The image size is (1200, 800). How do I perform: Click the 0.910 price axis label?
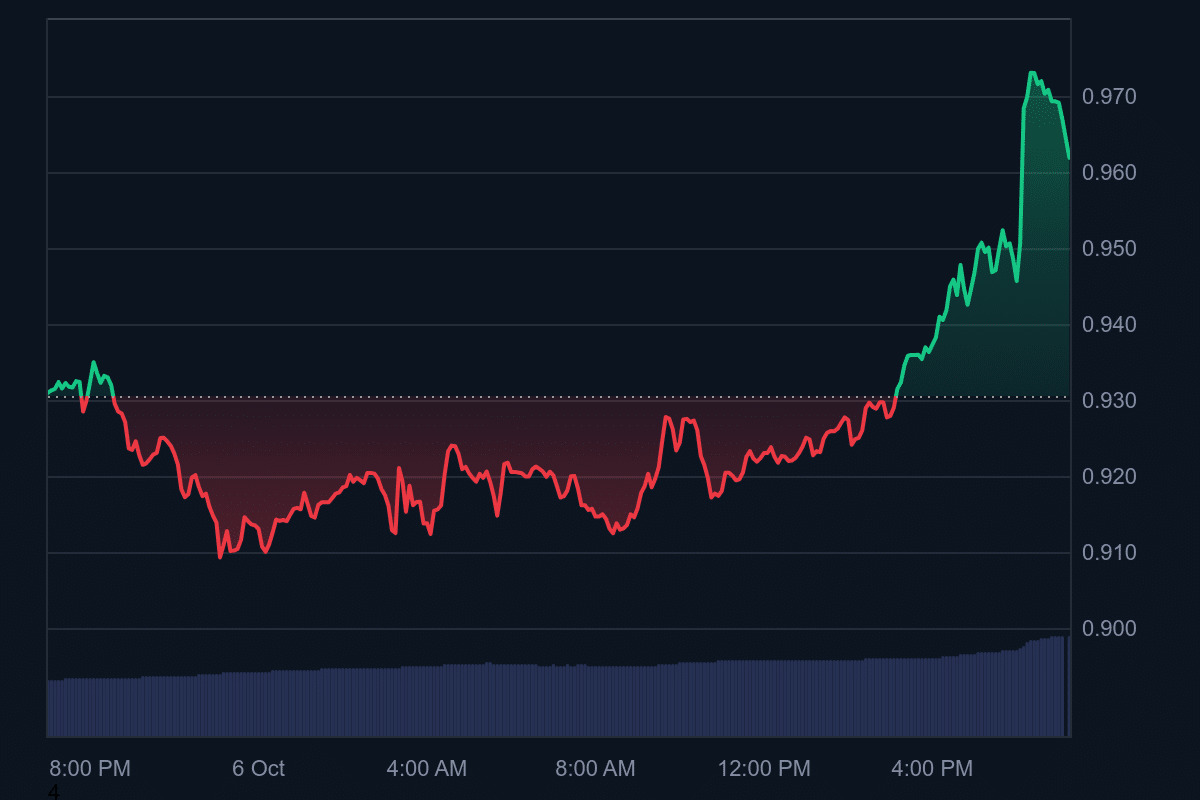(1109, 553)
